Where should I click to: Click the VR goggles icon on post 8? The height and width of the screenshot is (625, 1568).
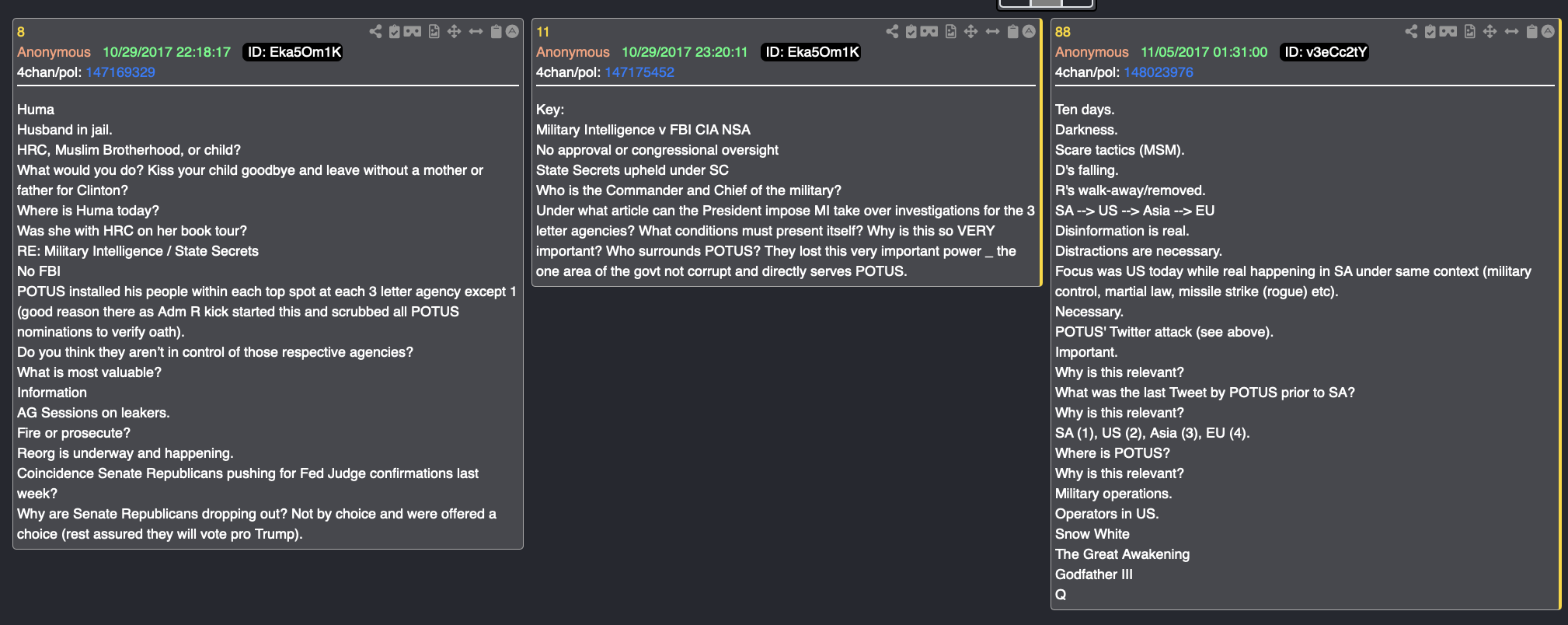pyautogui.click(x=413, y=31)
